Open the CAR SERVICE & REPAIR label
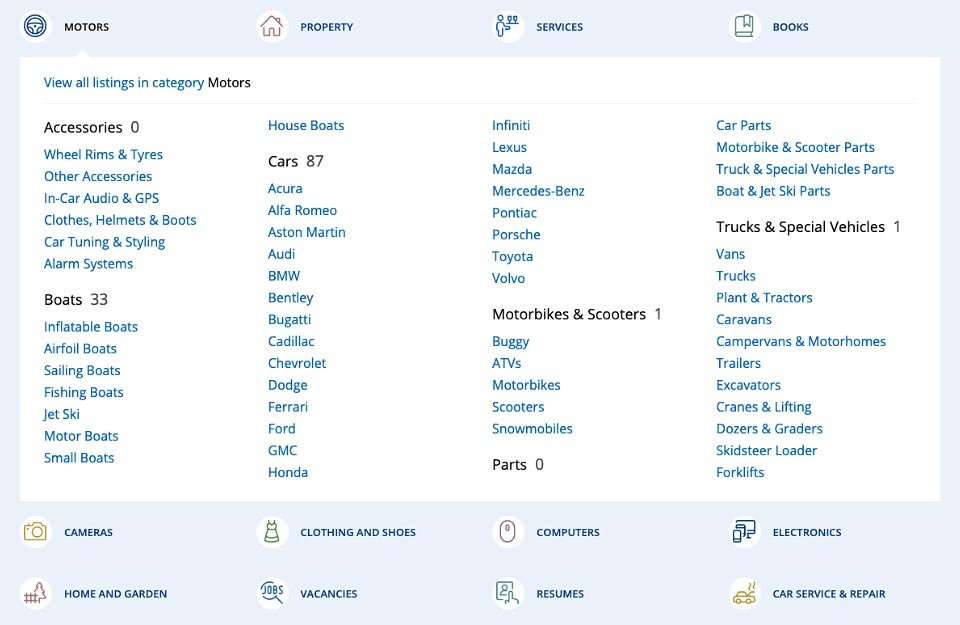Image resolution: width=960 pixels, height=625 pixels. tap(829, 593)
